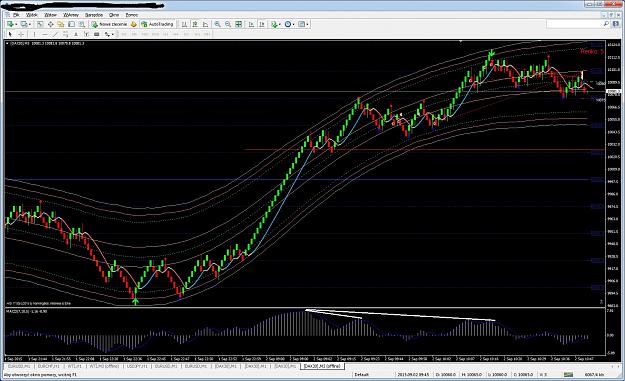Select the text label tool
The width and height of the screenshot is (625, 381).
[x=86, y=34]
